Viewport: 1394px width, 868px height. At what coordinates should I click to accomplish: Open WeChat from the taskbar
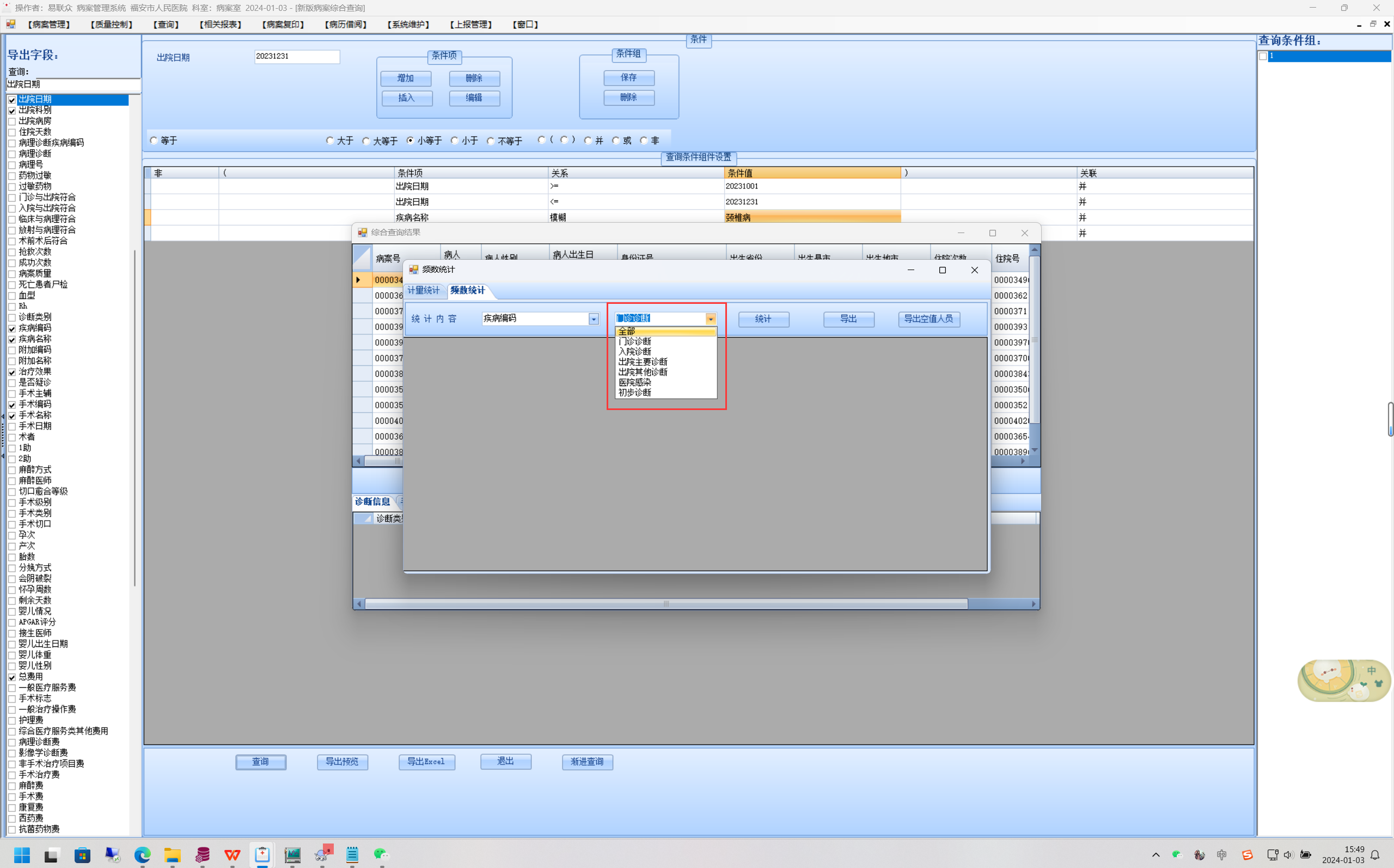pyautogui.click(x=381, y=855)
